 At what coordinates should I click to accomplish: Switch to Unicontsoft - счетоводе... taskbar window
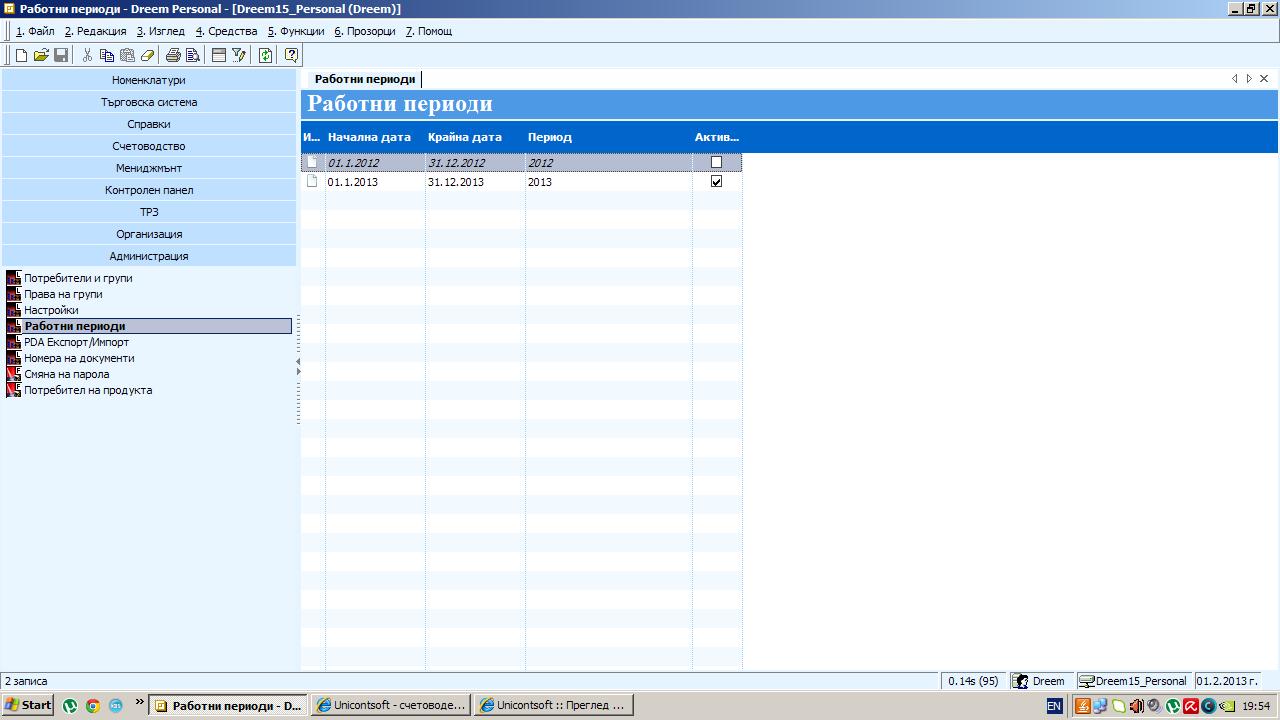(x=390, y=705)
